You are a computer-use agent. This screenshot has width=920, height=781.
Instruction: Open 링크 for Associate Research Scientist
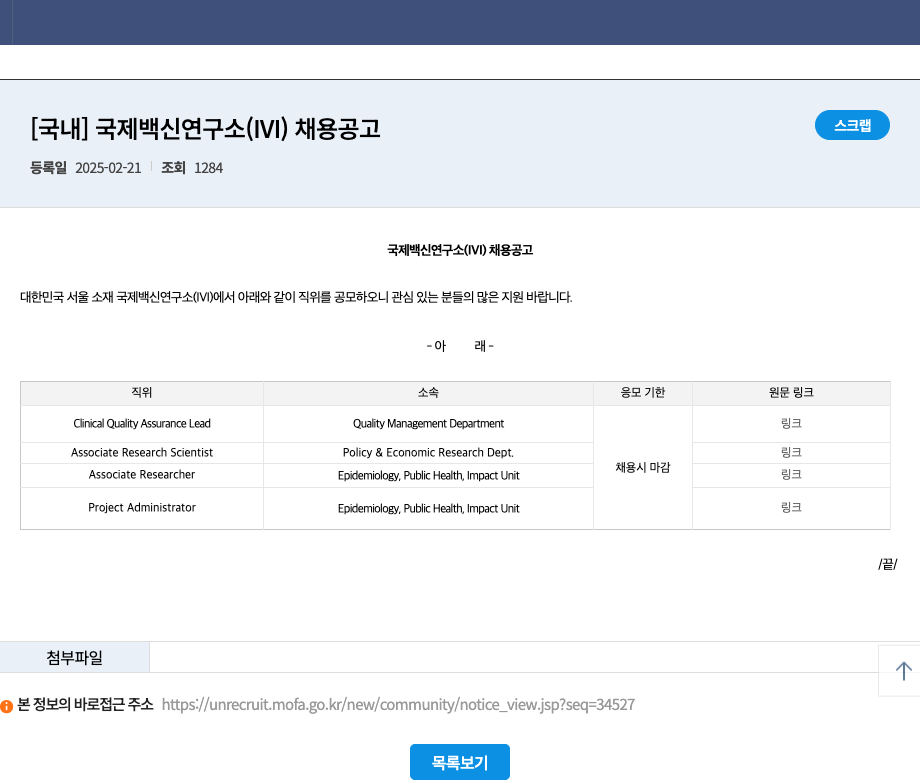(791, 452)
